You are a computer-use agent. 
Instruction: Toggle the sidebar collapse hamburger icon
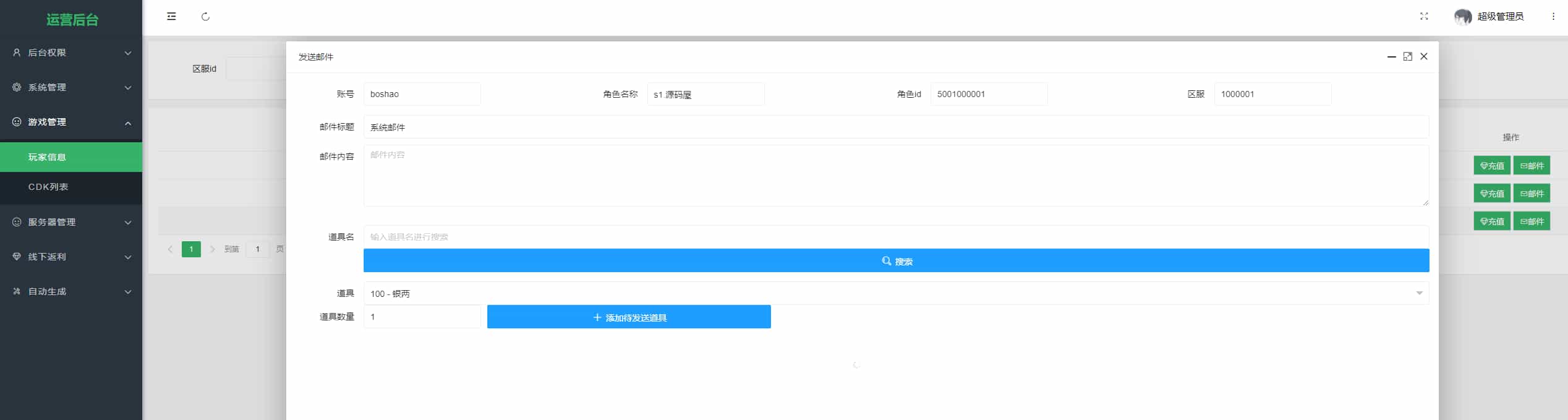click(171, 17)
